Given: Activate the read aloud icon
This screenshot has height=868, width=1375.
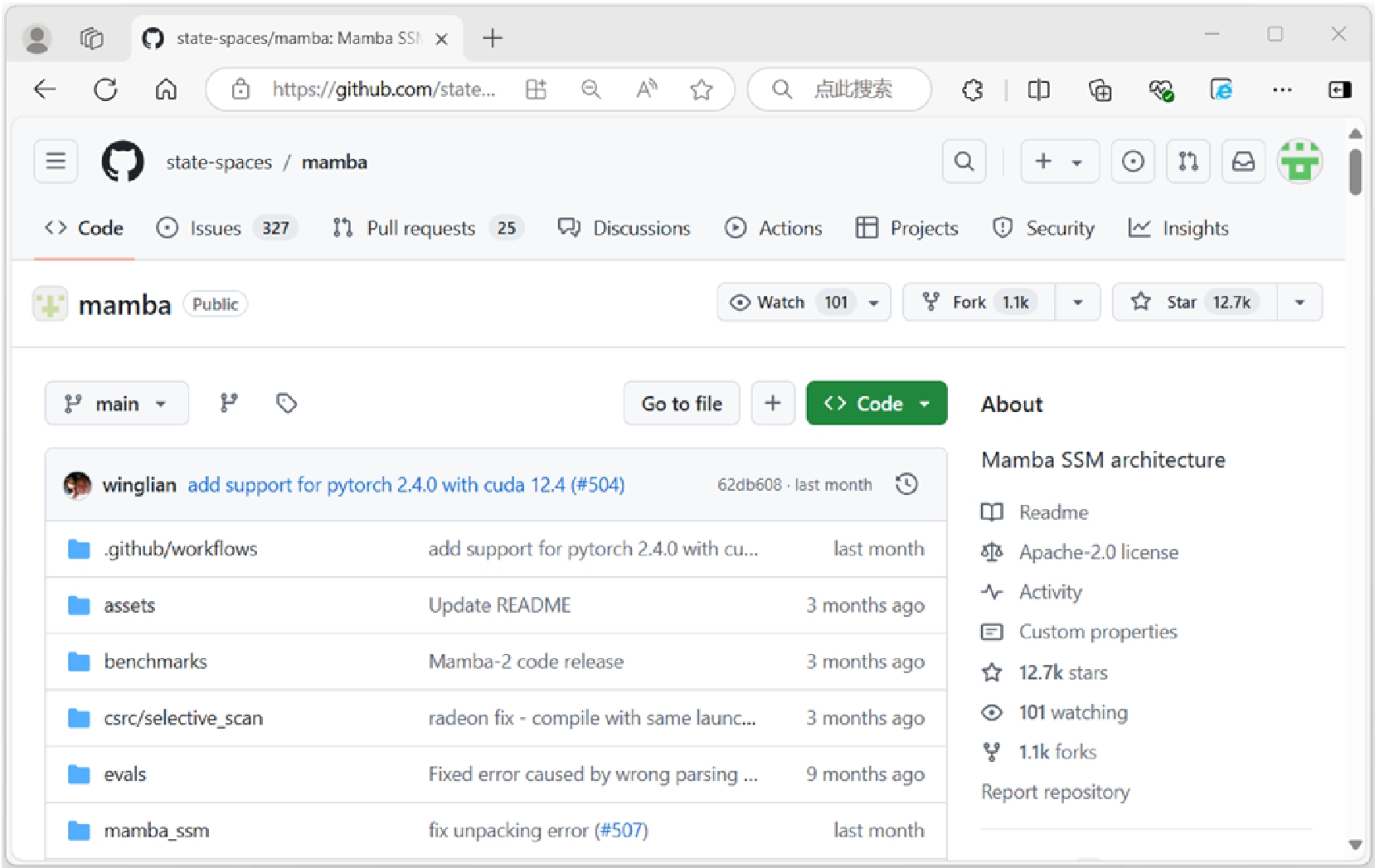Looking at the screenshot, I should click(646, 89).
